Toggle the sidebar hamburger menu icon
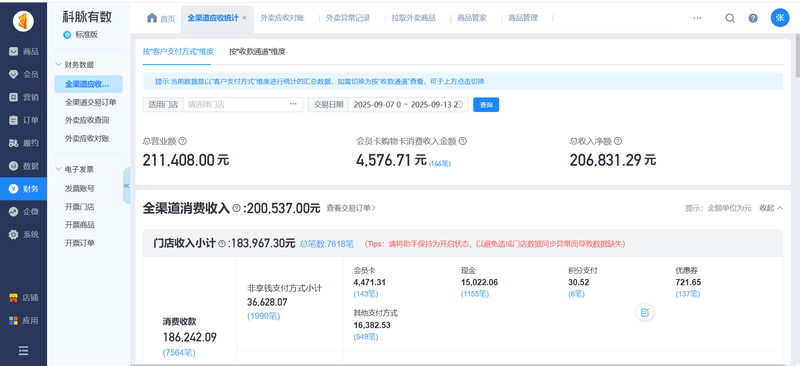 [x=23, y=351]
